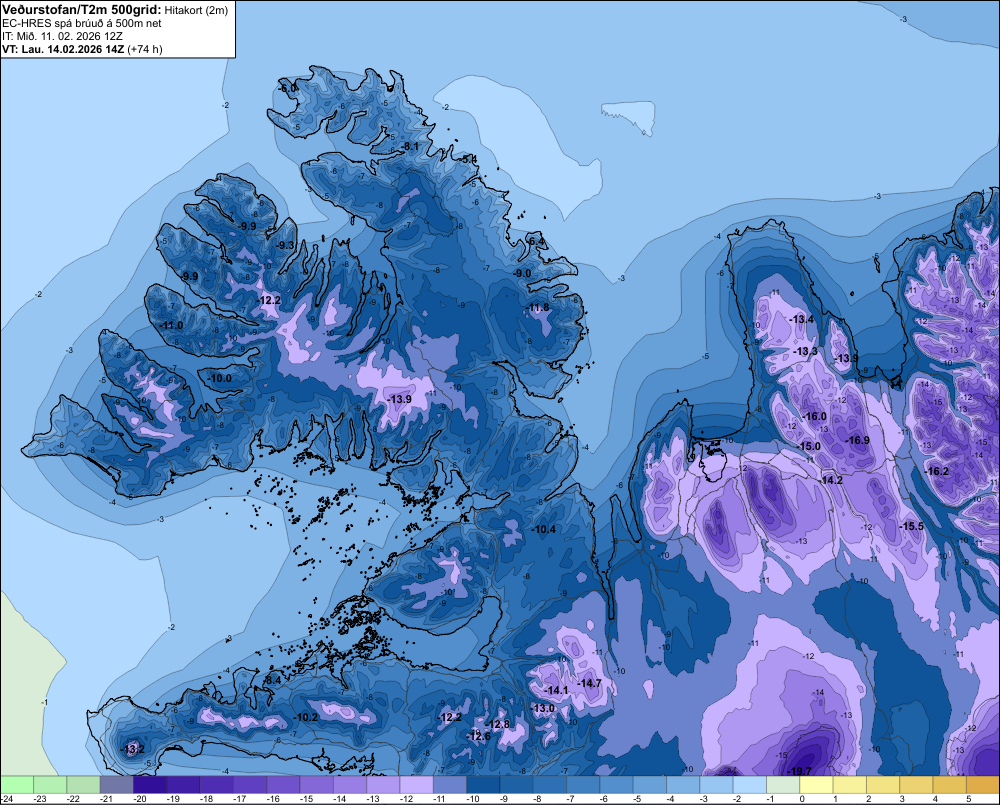
Task: Click the -15.0 temperature label
Action: (x=809, y=446)
